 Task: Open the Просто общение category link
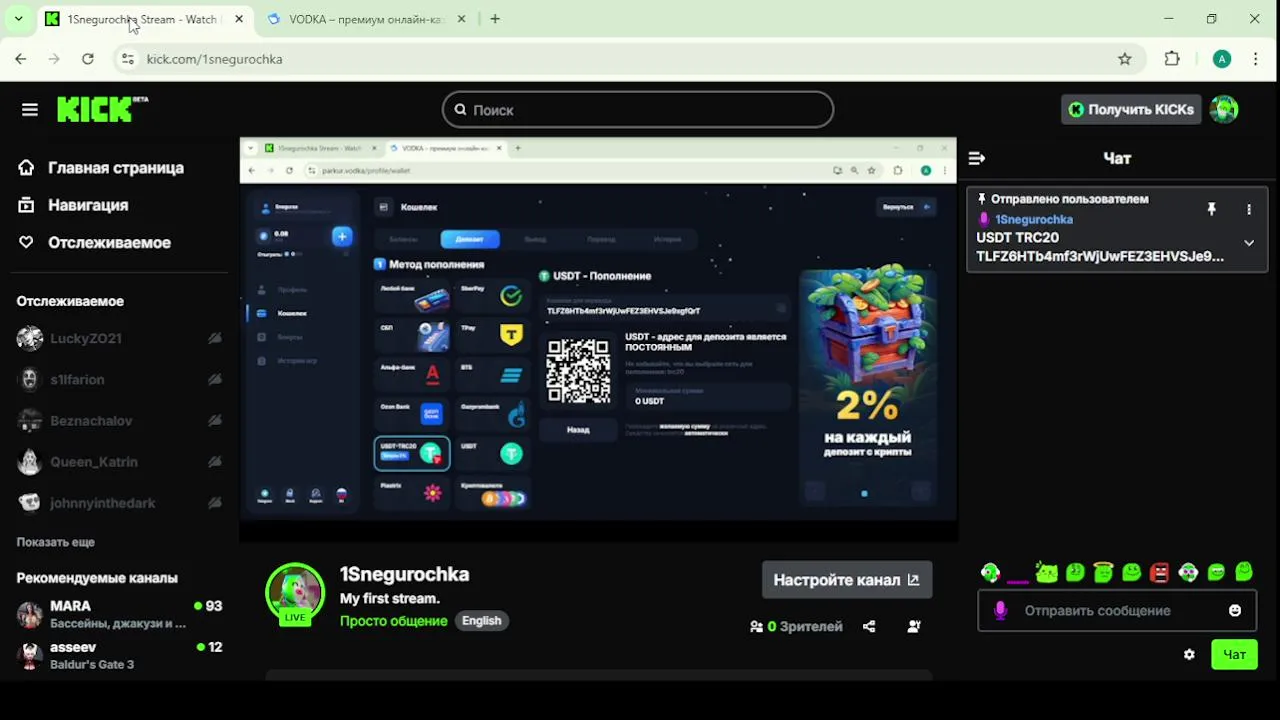pos(393,621)
